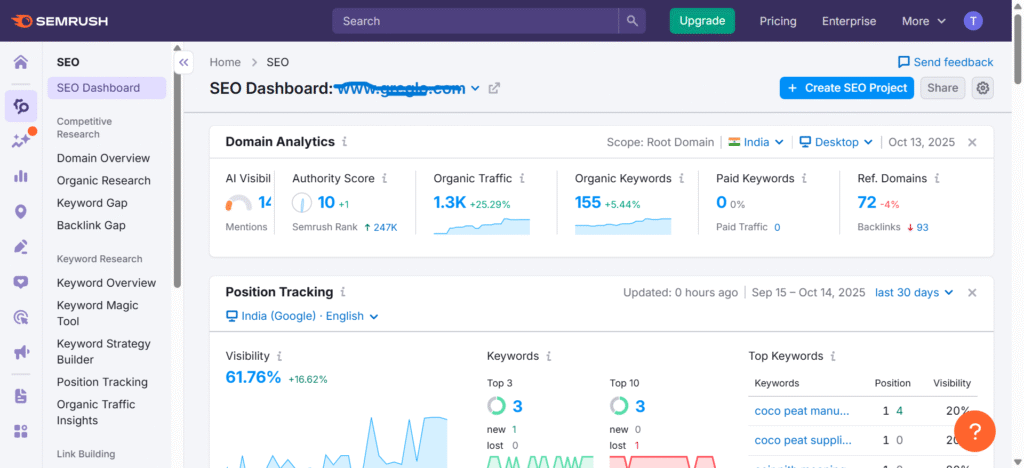Open the megaphone PR icon
This screenshot has width=1024, height=468.
(x=21, y=352)
